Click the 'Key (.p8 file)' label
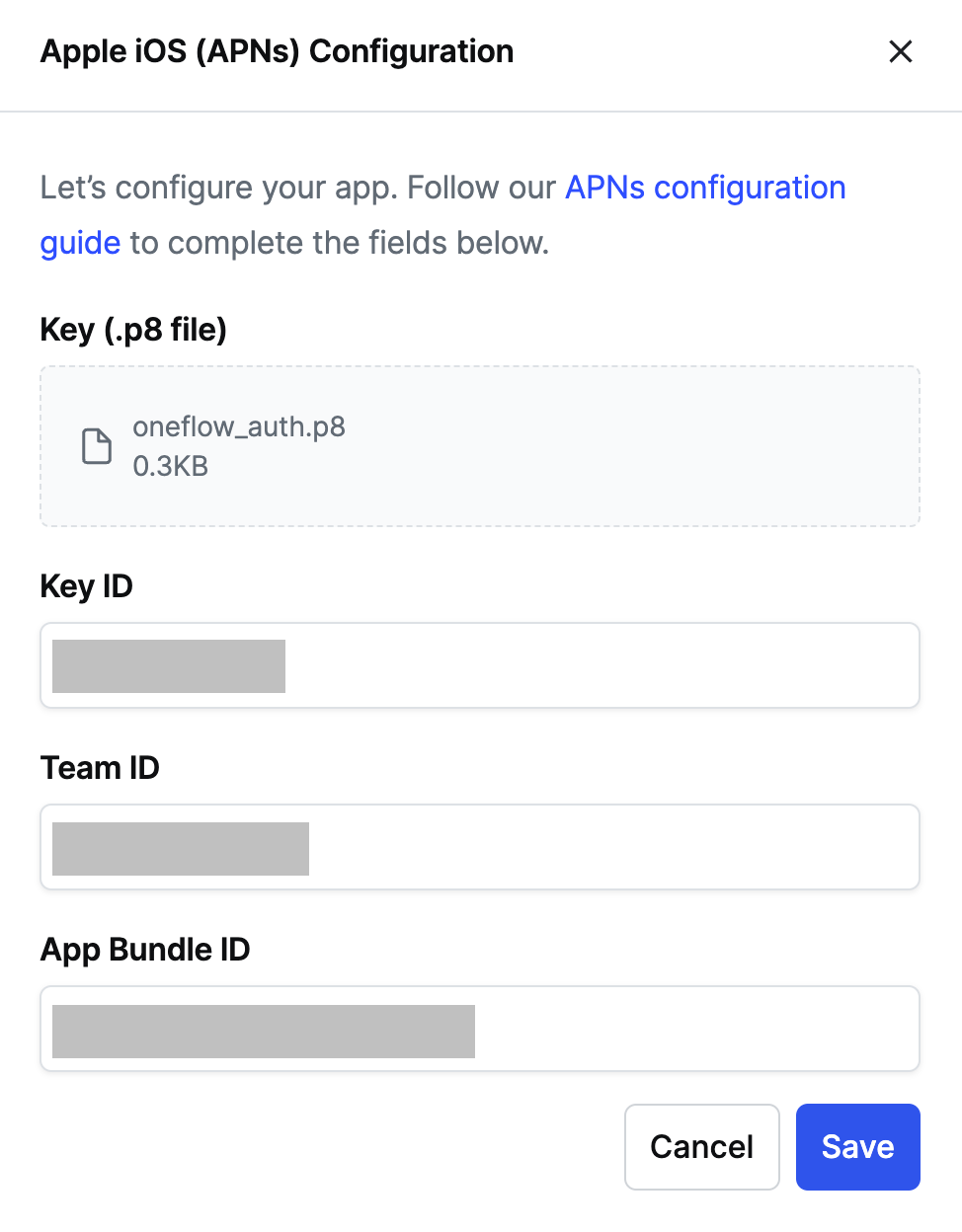Viewport: 962px width, 1232px height. pyautogui.click(x=133, y=330)
